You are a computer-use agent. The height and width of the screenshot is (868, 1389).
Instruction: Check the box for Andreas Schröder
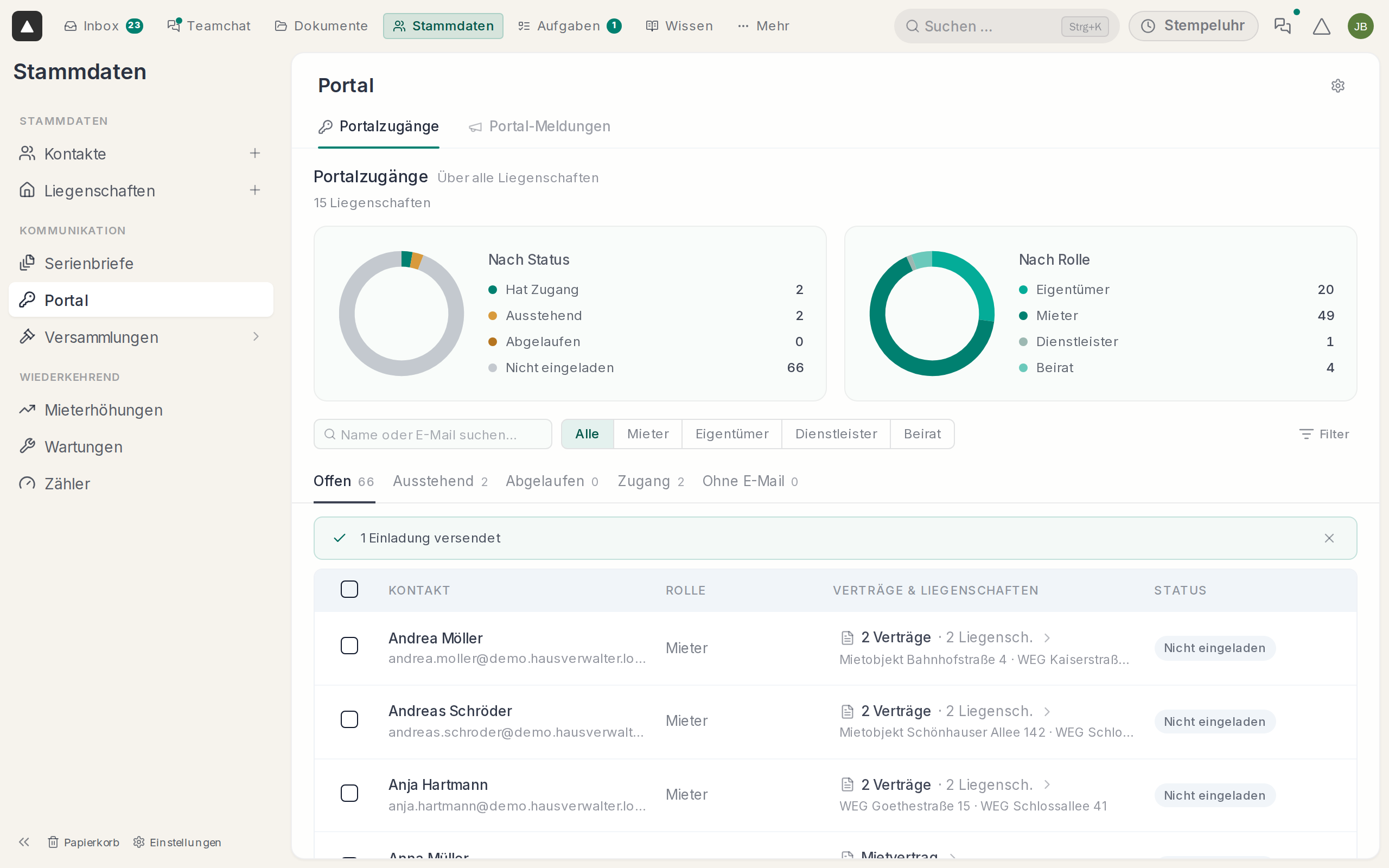click(349, 719)
